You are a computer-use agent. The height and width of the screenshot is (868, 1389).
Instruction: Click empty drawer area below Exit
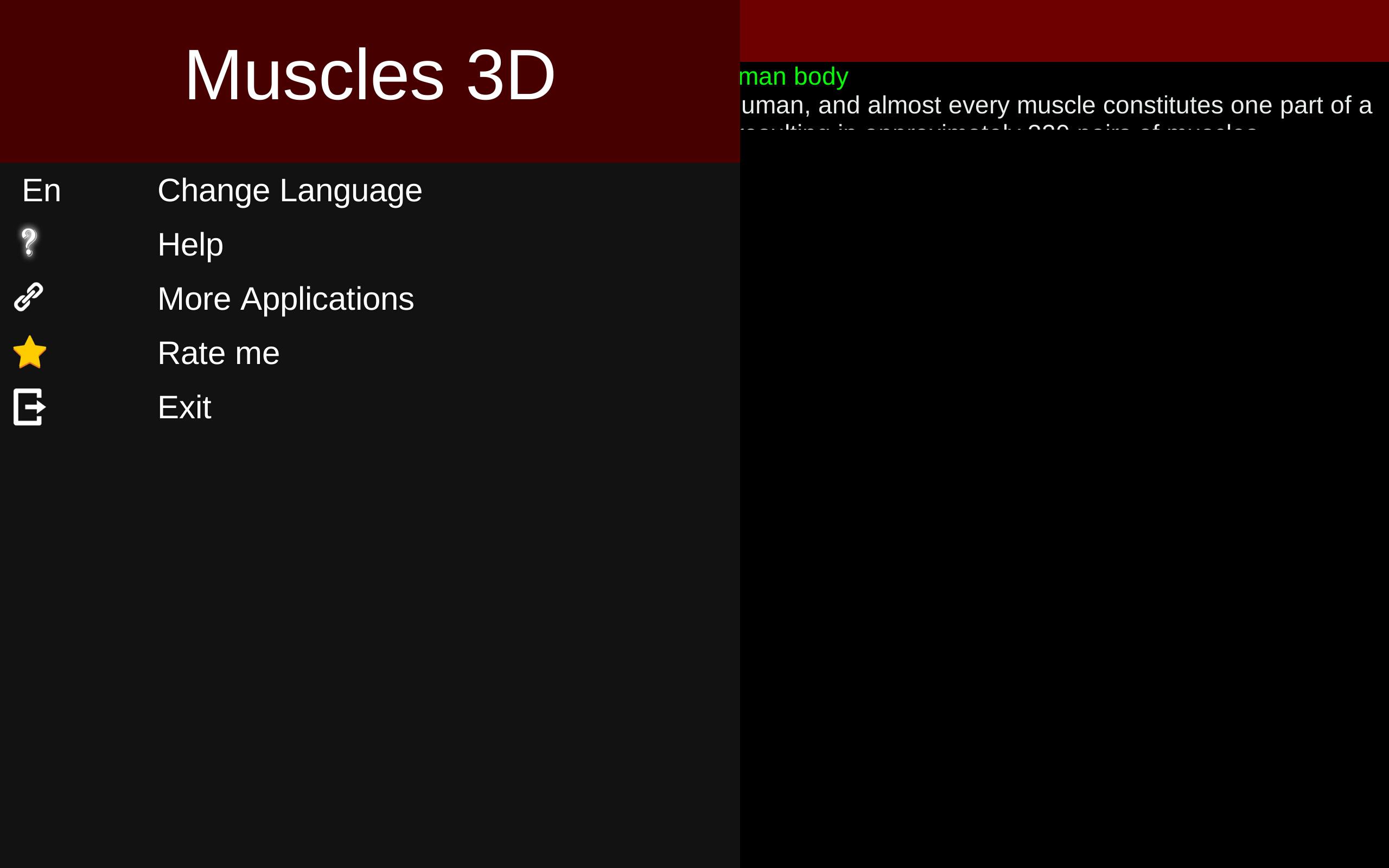pyautogui.click(x=369, y=649)
